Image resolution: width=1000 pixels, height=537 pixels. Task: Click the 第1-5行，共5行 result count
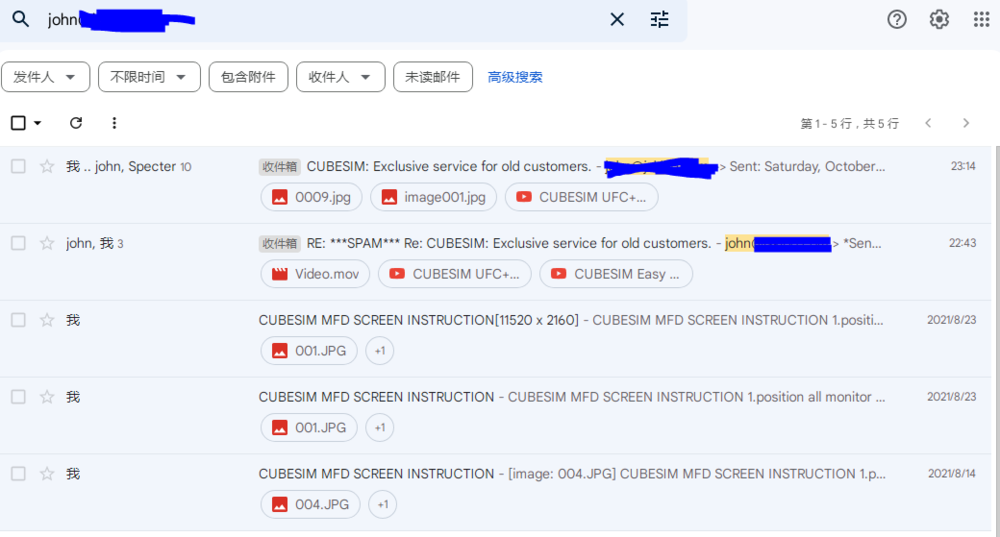click(849, 123)
